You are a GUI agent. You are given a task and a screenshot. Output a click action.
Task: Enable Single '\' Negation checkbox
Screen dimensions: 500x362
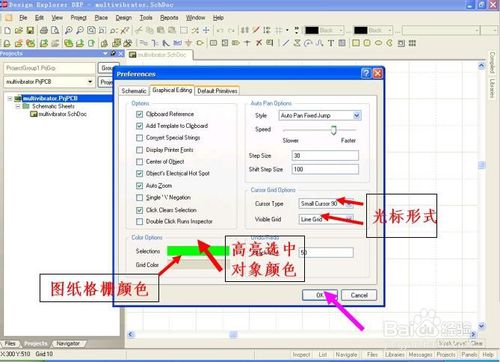click(x=139, y=198)
